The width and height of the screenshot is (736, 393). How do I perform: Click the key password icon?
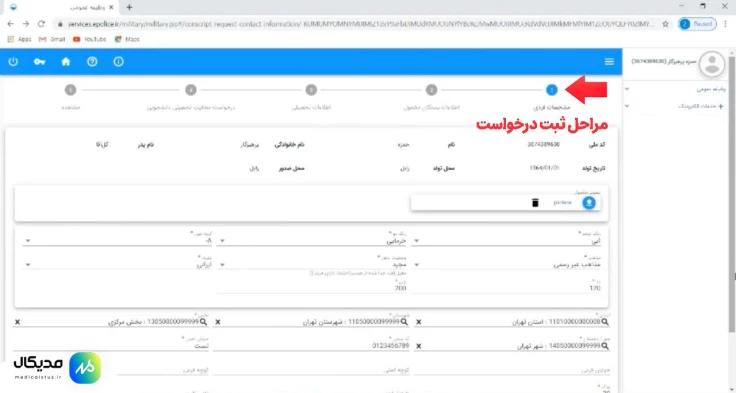coord(39,62)
